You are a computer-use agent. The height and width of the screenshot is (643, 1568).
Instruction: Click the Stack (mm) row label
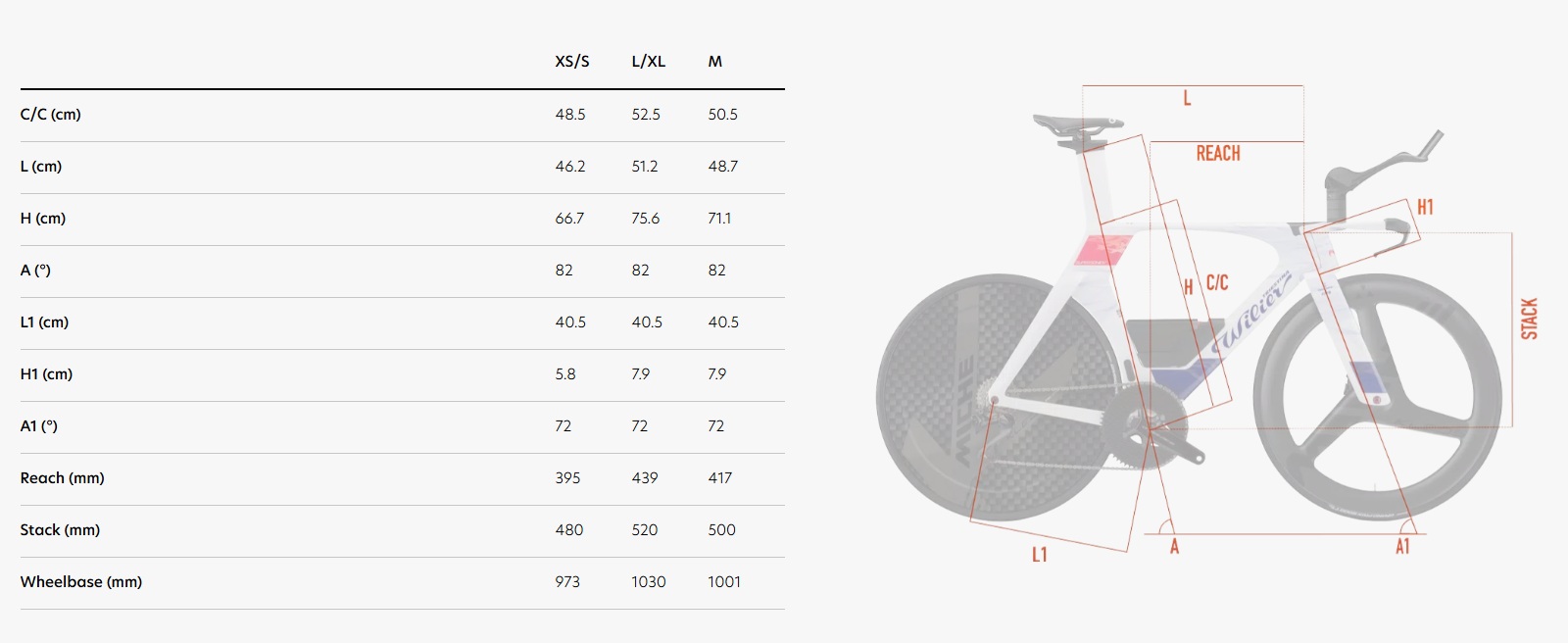click(x=61, y=530)
